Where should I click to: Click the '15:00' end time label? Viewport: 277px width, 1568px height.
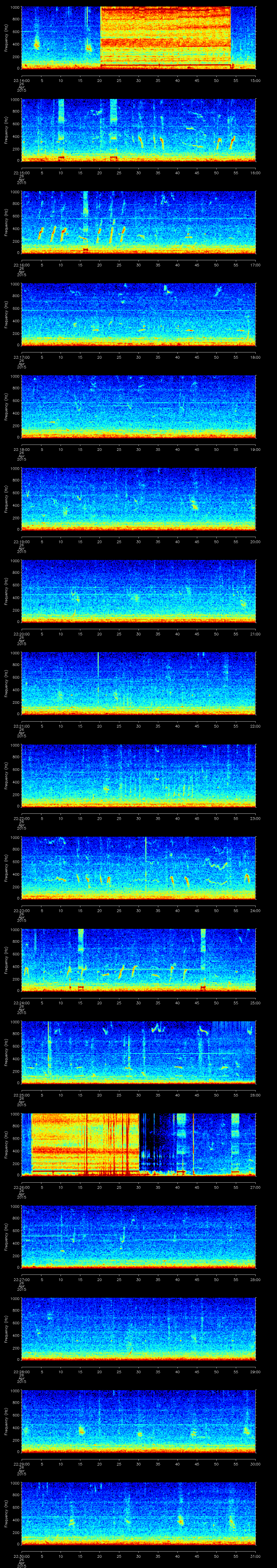coord(255,80)
